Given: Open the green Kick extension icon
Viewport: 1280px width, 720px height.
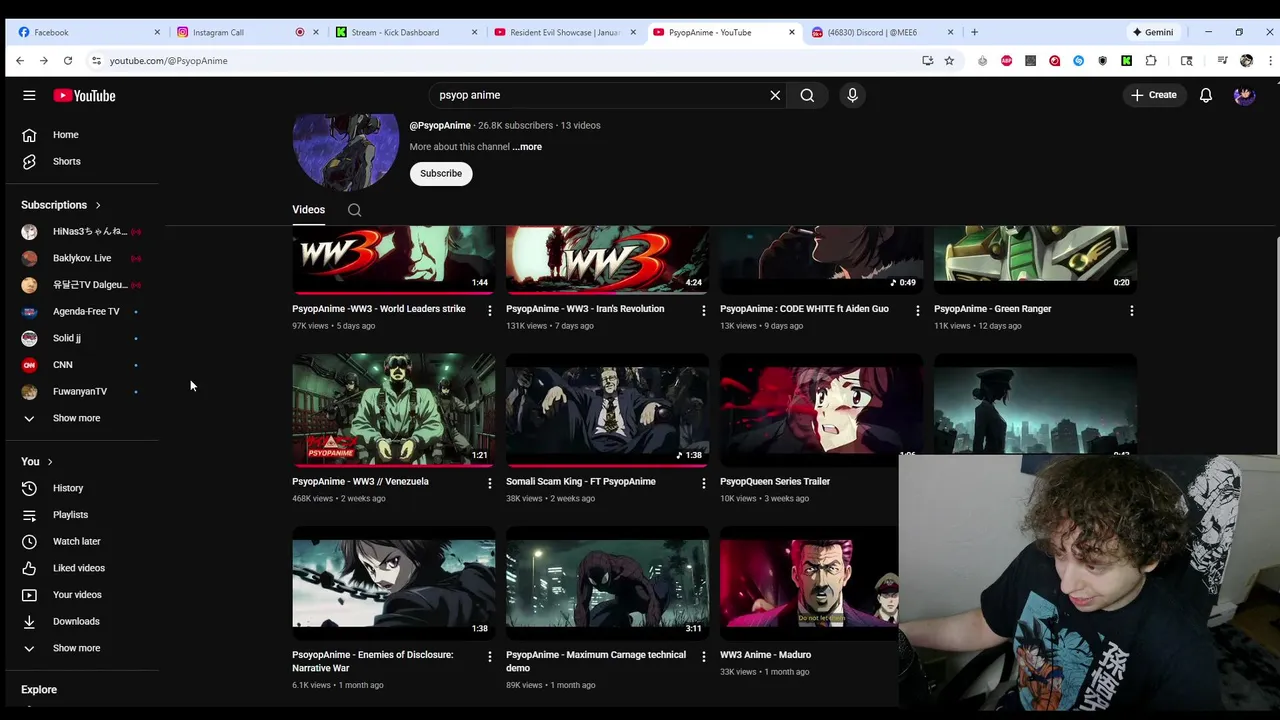Looking at the screenshot, I should (1126, 60).
